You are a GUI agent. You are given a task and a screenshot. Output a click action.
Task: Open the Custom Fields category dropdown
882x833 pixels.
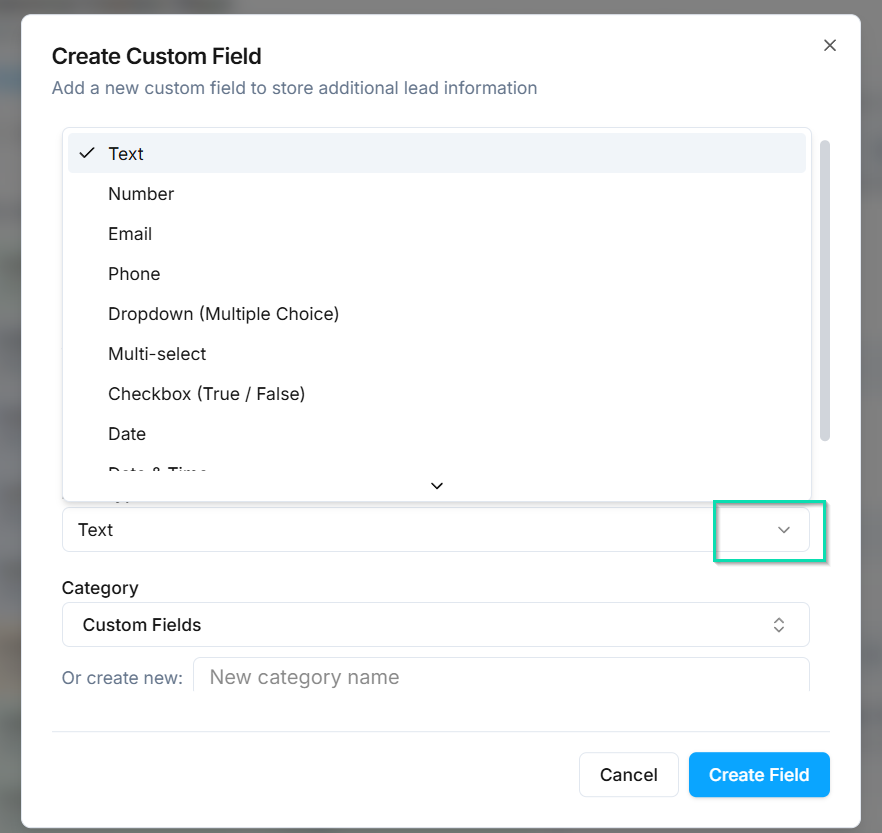(x=435, y=625)
